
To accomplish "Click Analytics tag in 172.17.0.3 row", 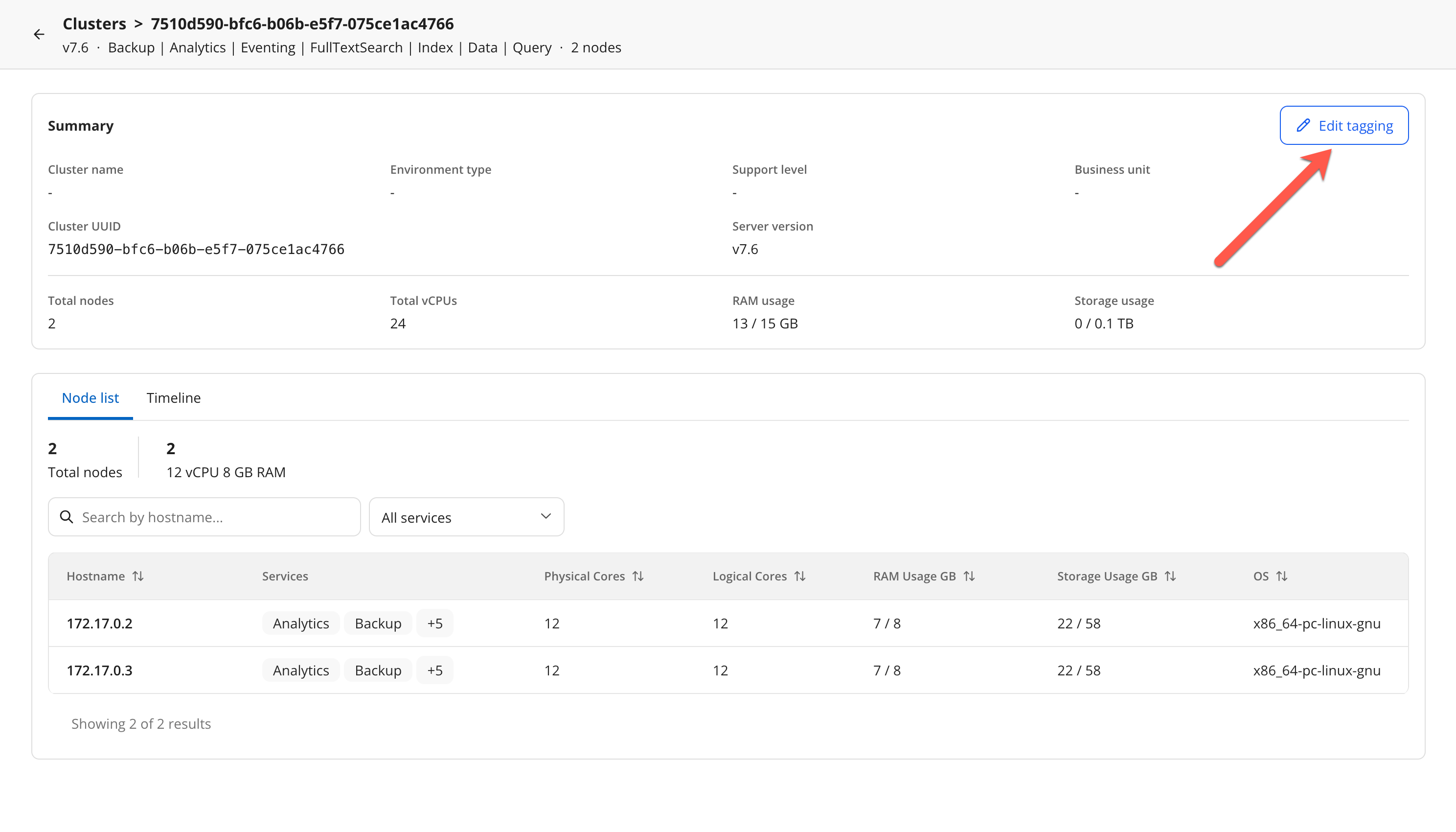I will [300, 670].
